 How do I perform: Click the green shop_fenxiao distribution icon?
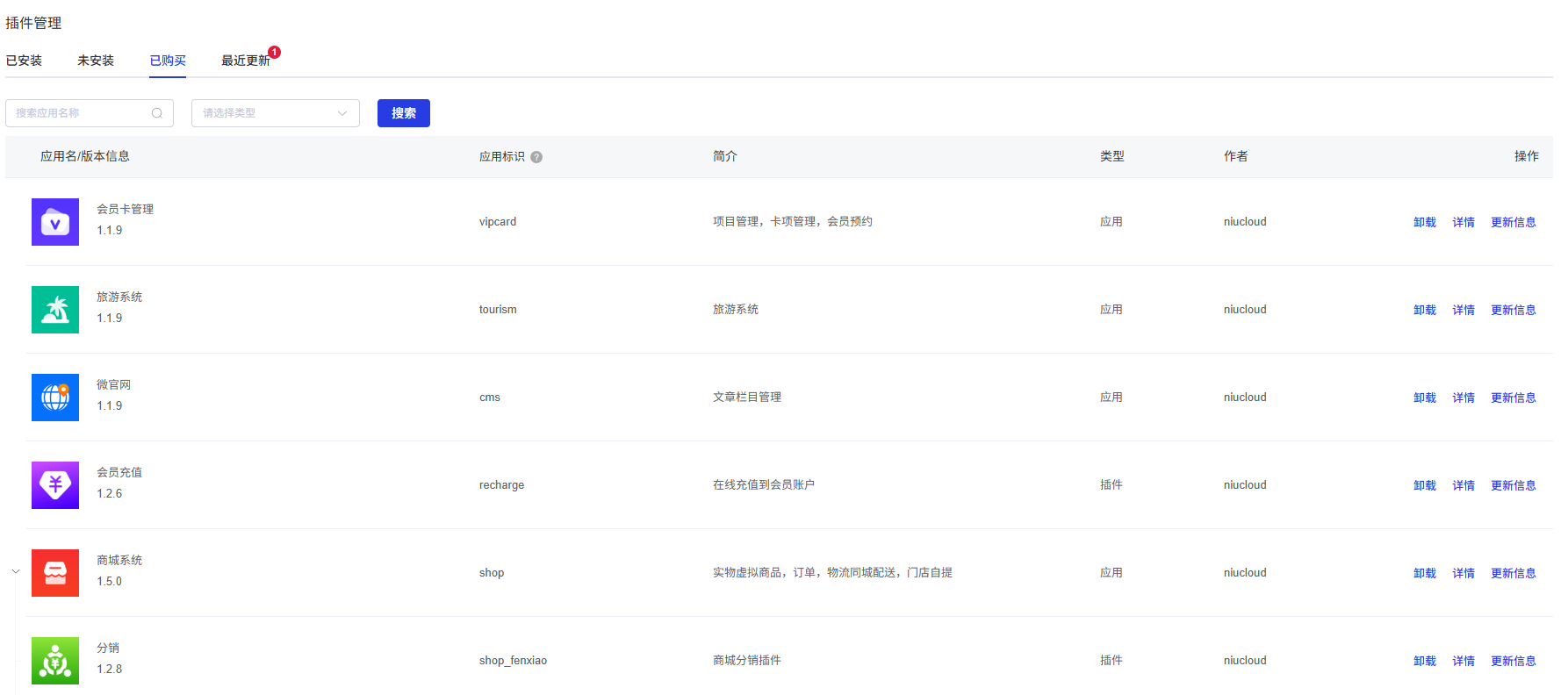(x=55, y=661)
